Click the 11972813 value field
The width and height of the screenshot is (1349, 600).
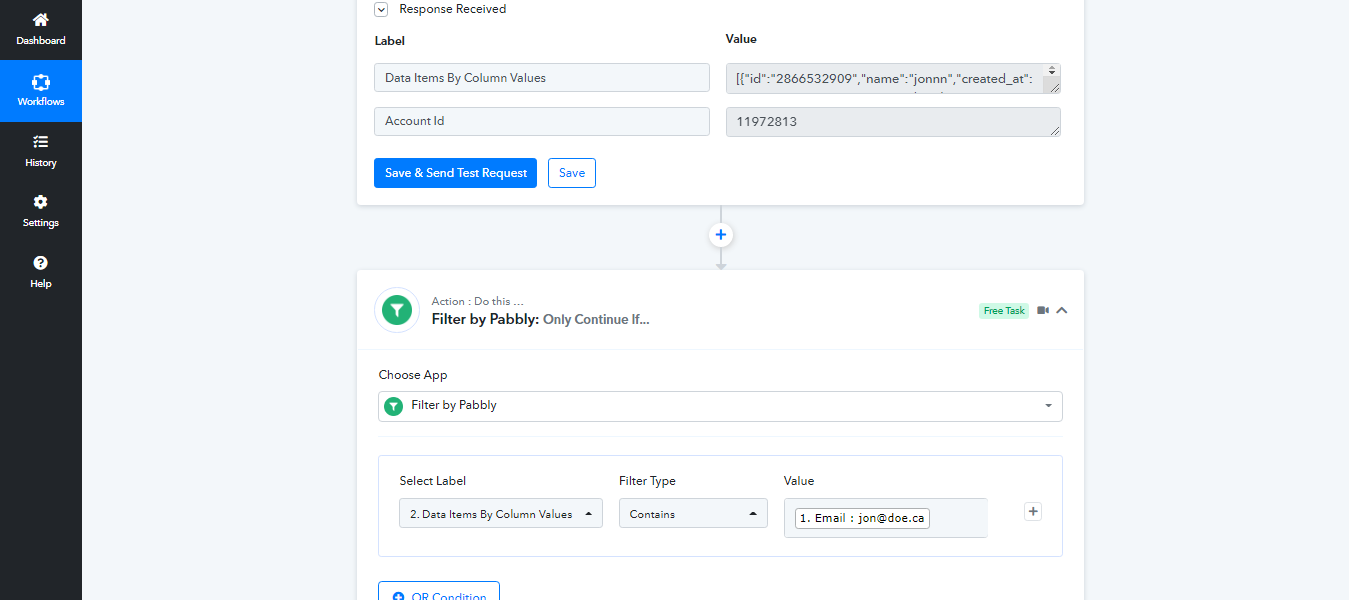coord(893,122)
